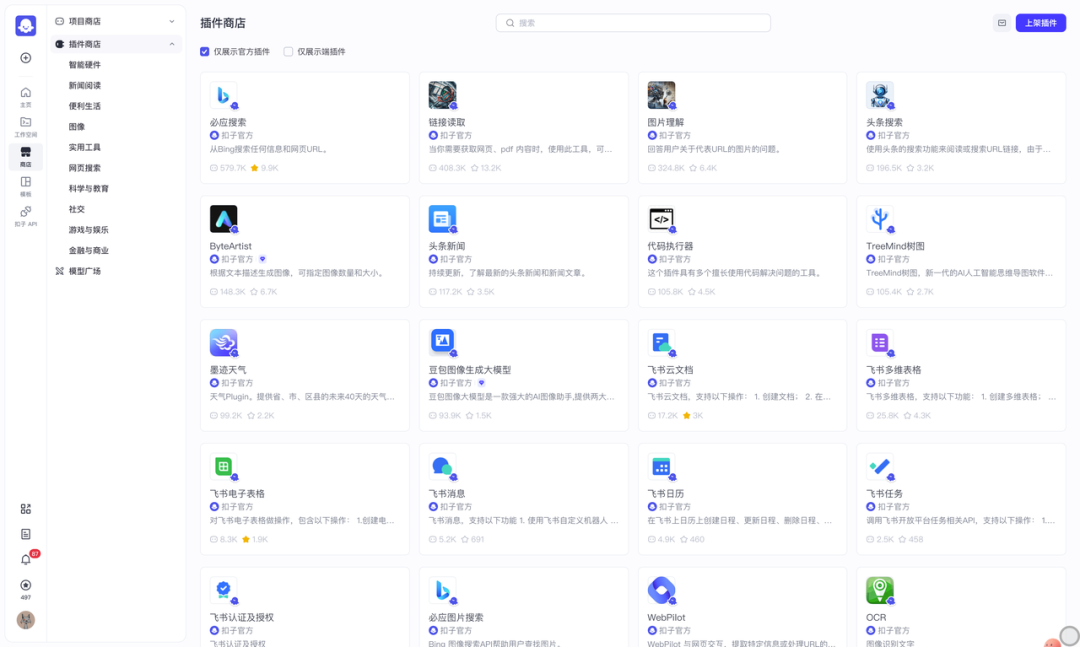
Task: Click the OCR plugin icon
Action: (x=880, y=590)
